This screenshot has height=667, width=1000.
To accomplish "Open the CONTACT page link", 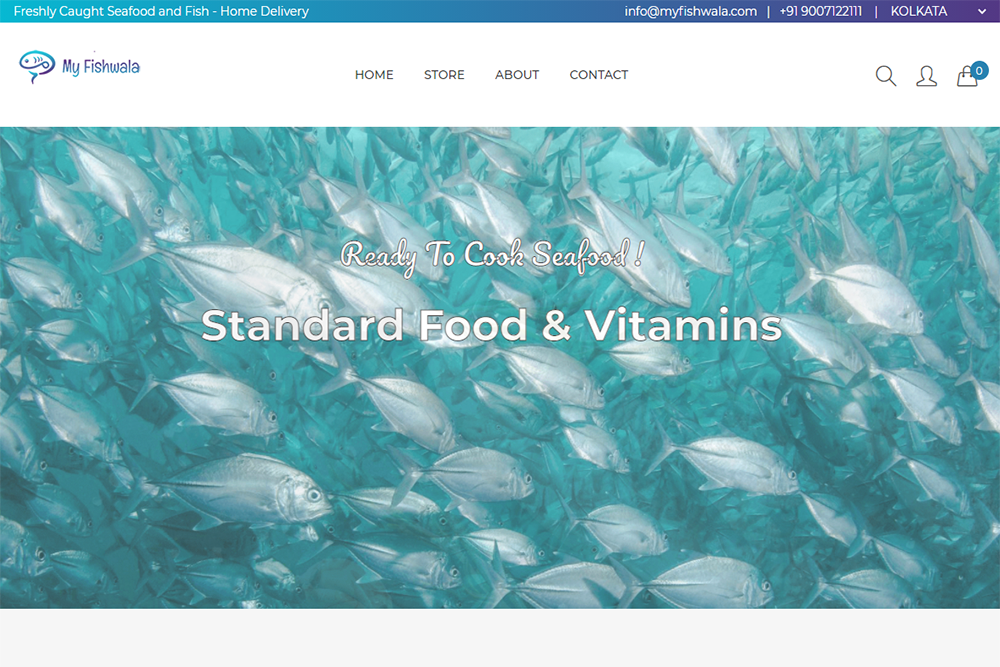I will click(x=598, y=75).
